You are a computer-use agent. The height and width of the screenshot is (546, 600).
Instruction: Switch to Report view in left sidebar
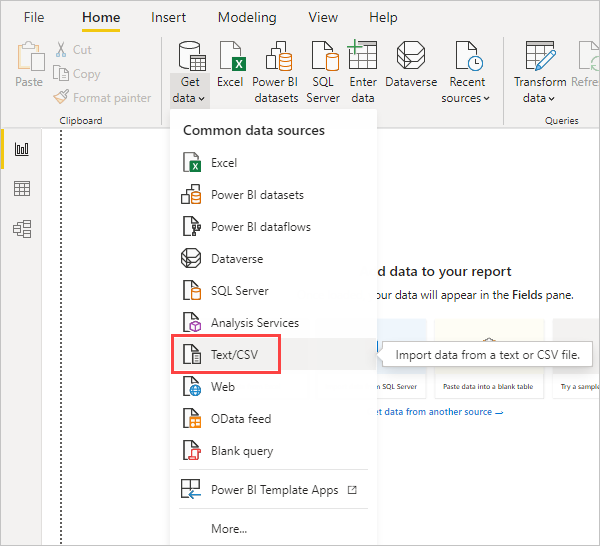pos(22,149)
